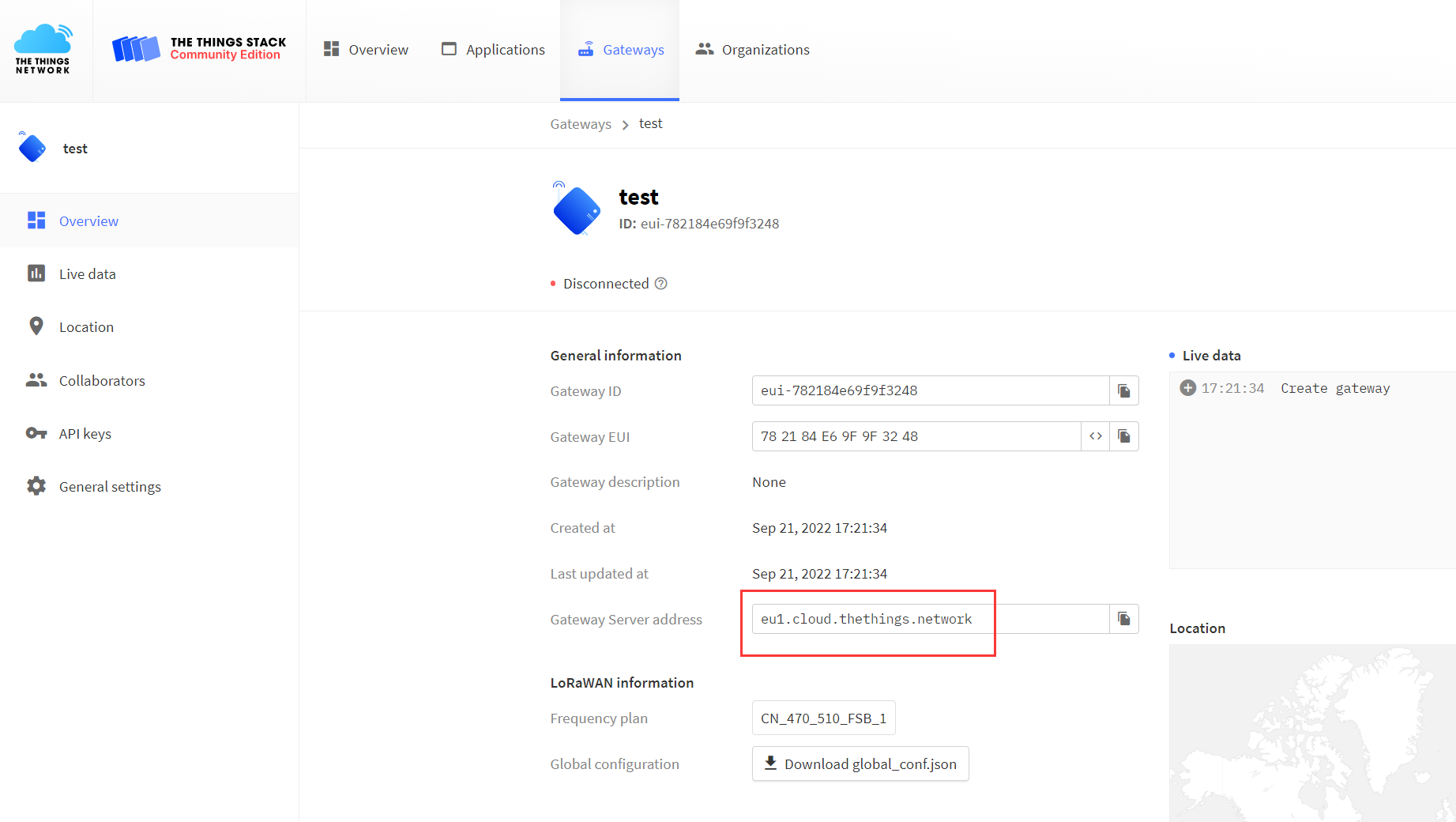The height and width of the screenshot is (822, 1456).
Task: Open the Live data sidebar item
Action: tap(87, 274)
